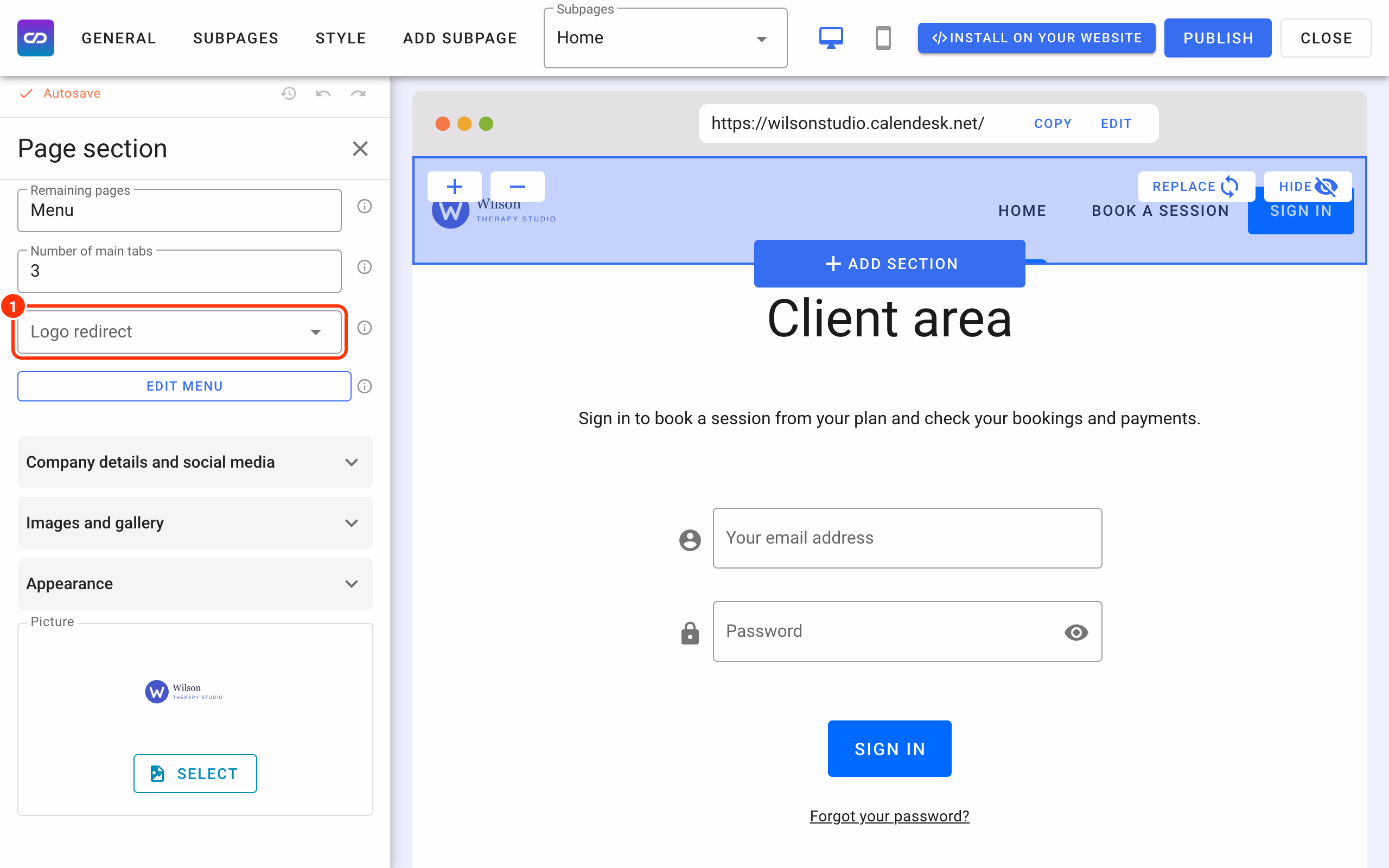Click info icon beside Edit Menu button
1389x868 pixels.
[365, 386]
